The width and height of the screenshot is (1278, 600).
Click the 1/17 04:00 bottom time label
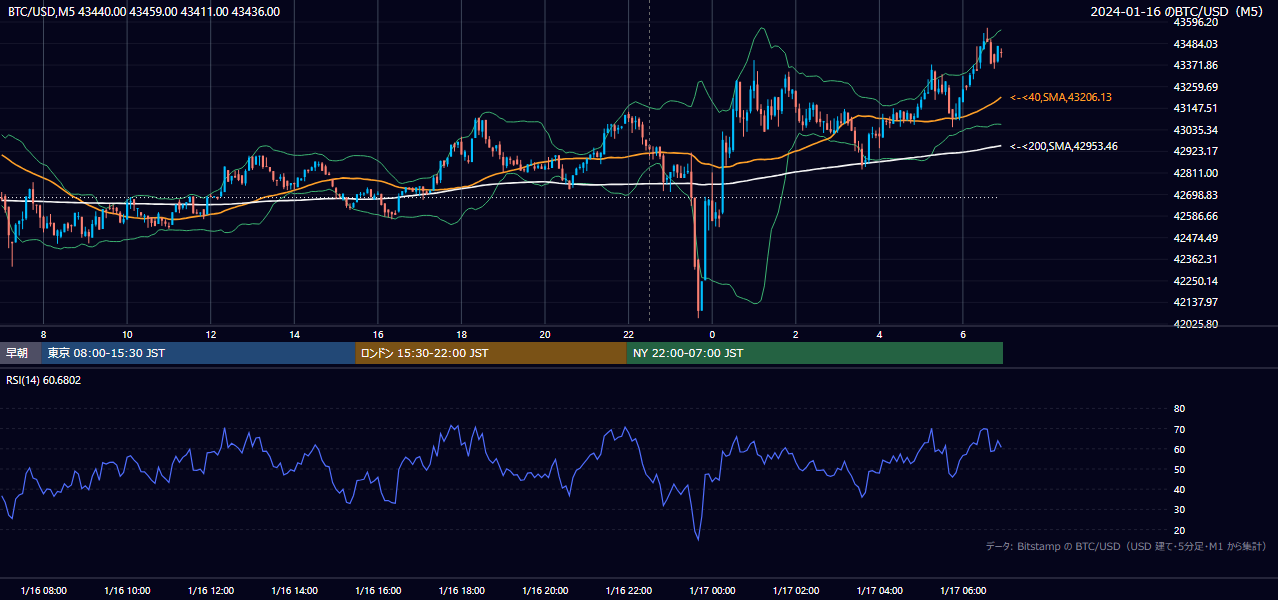[879, 591]
